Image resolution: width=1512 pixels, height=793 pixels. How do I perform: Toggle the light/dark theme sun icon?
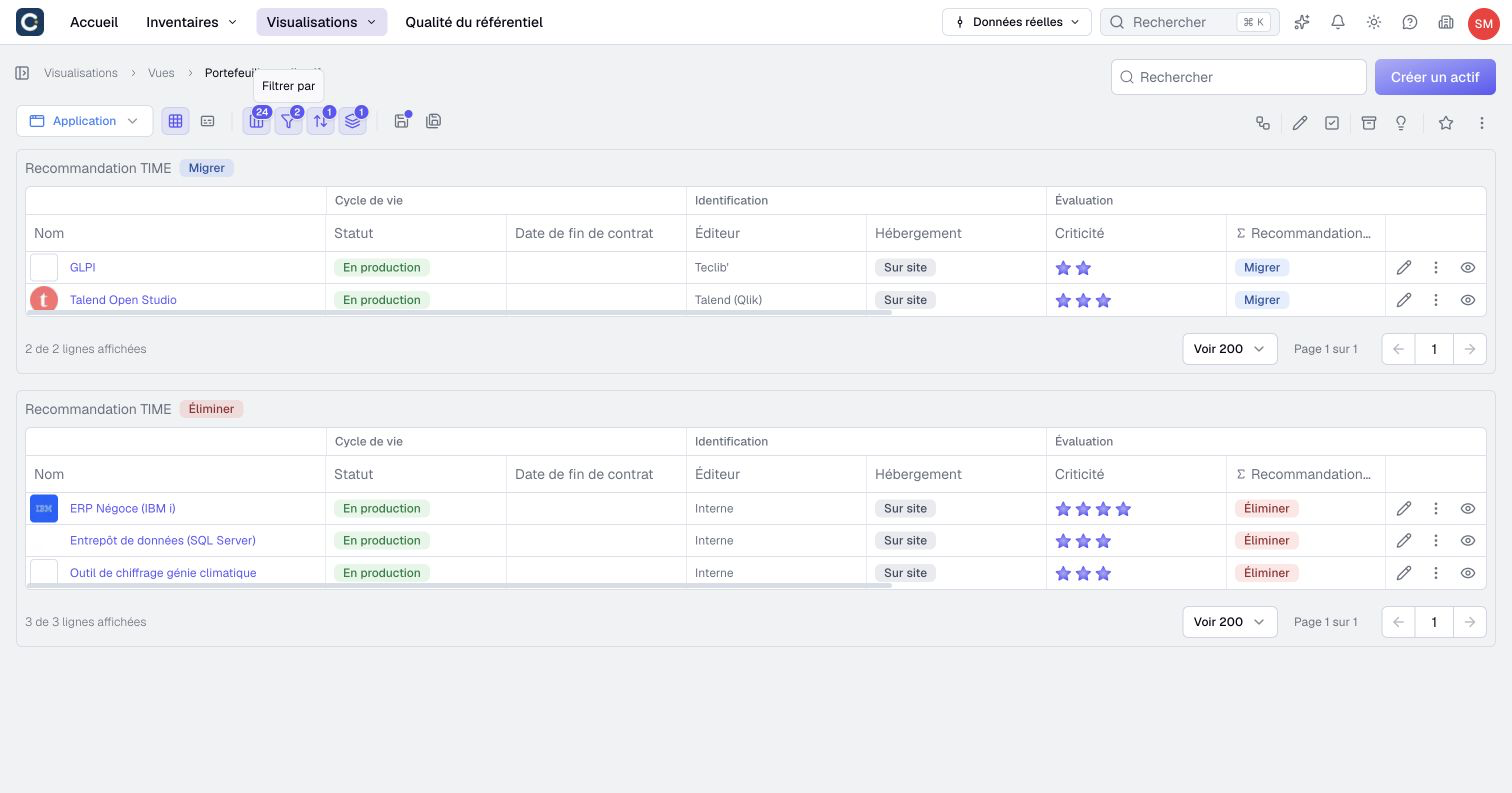click(x=1374, y=22)
